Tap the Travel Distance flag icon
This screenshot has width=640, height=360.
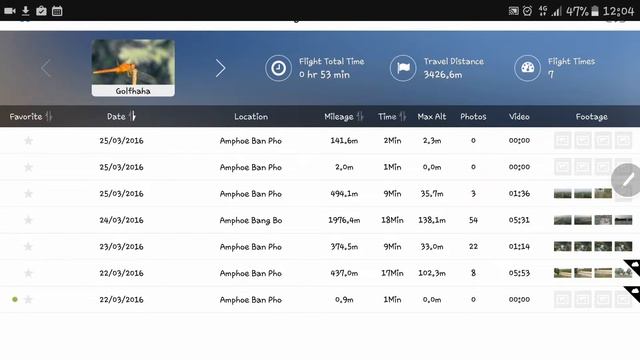point(403,68)
